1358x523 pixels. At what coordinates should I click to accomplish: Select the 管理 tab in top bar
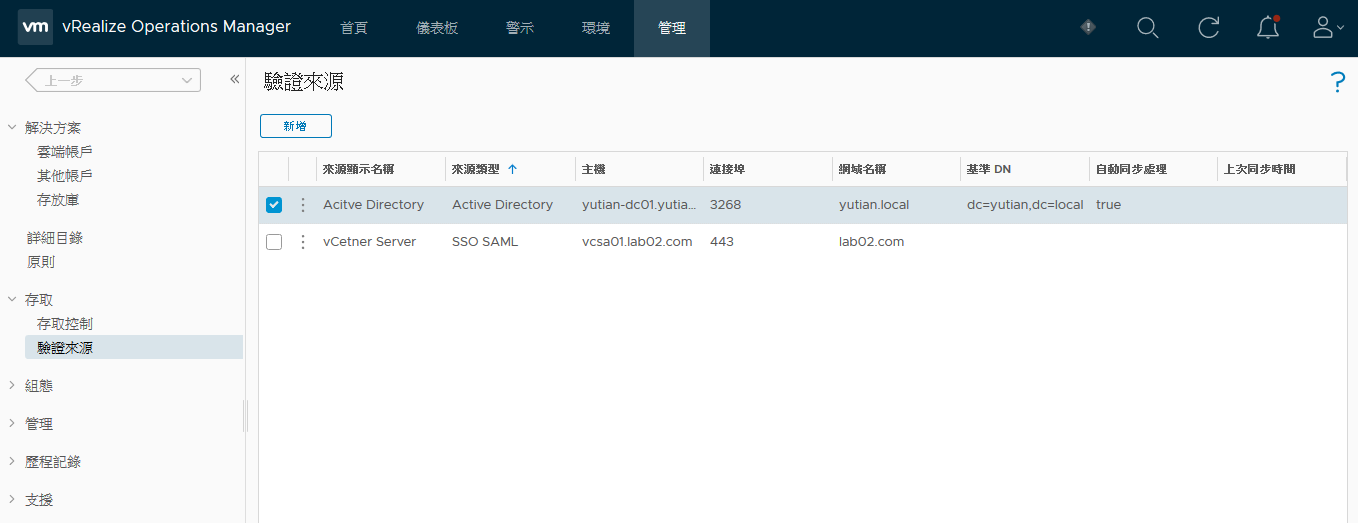click(x=672, y=28)
